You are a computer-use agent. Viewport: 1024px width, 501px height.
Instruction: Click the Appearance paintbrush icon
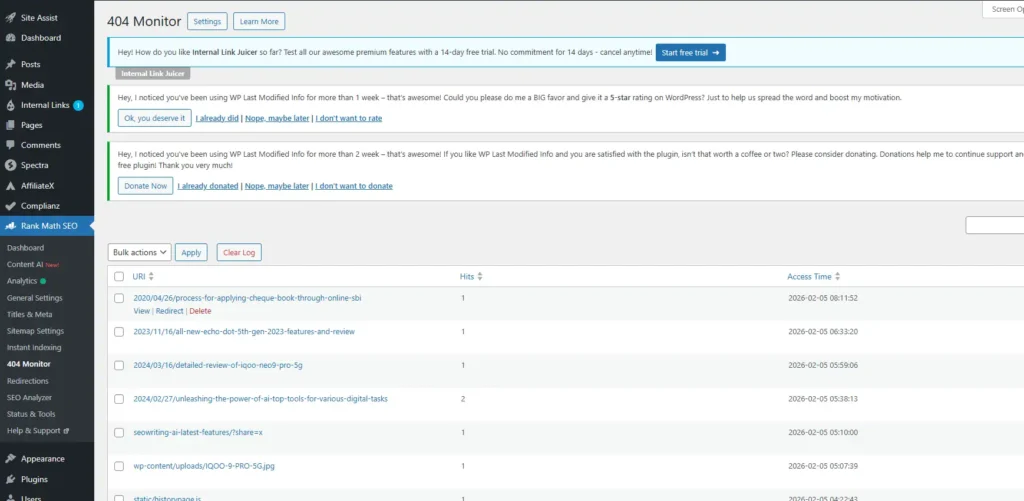[x=10, y=459]
